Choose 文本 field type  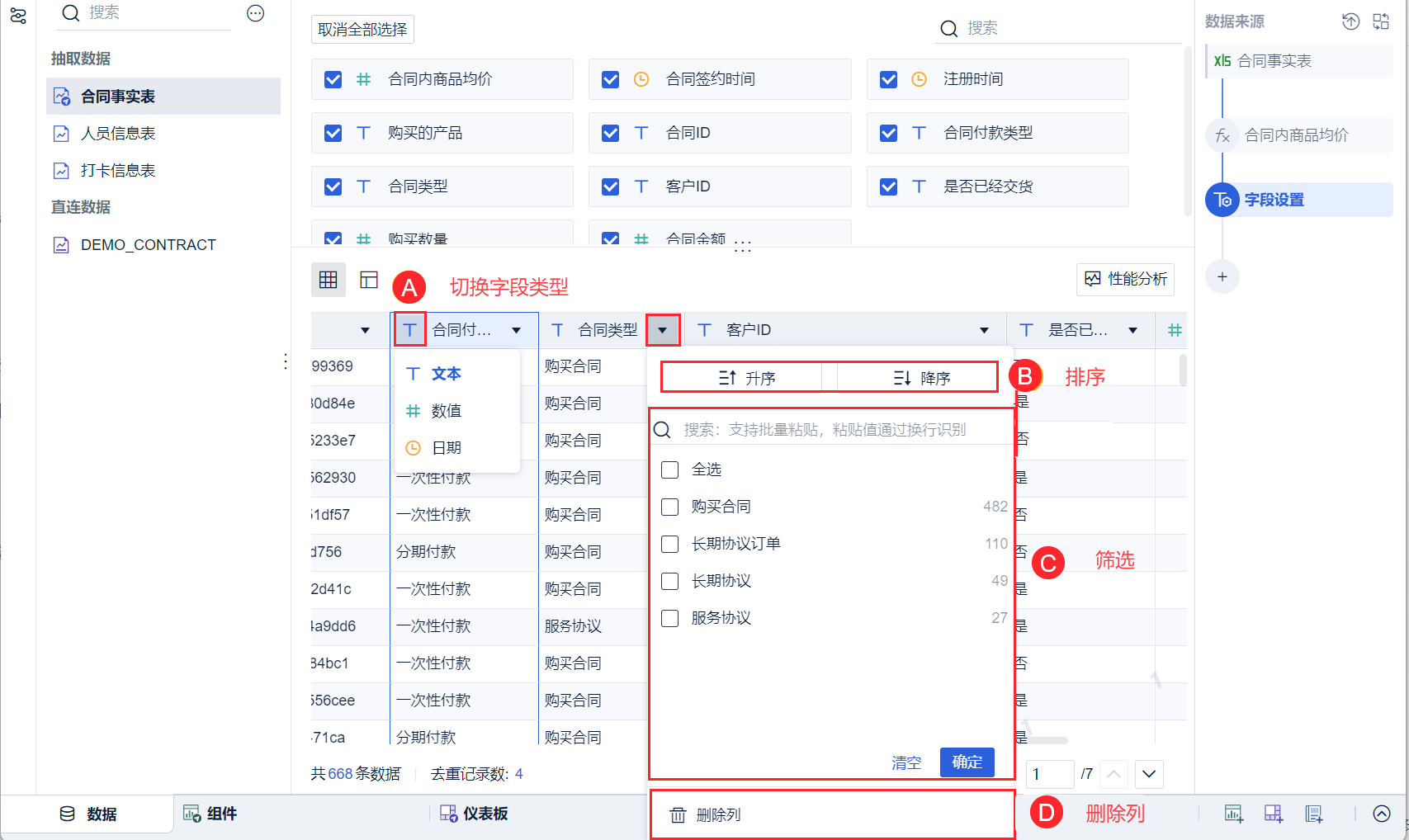[x=458, y=374]
